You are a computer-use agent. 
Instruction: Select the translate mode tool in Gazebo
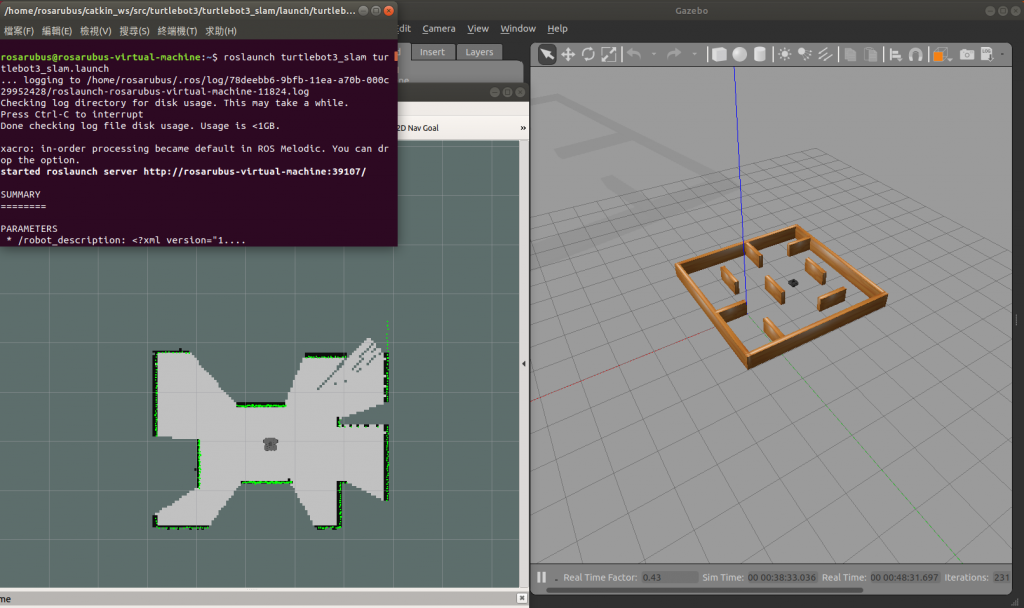point(568,54)
